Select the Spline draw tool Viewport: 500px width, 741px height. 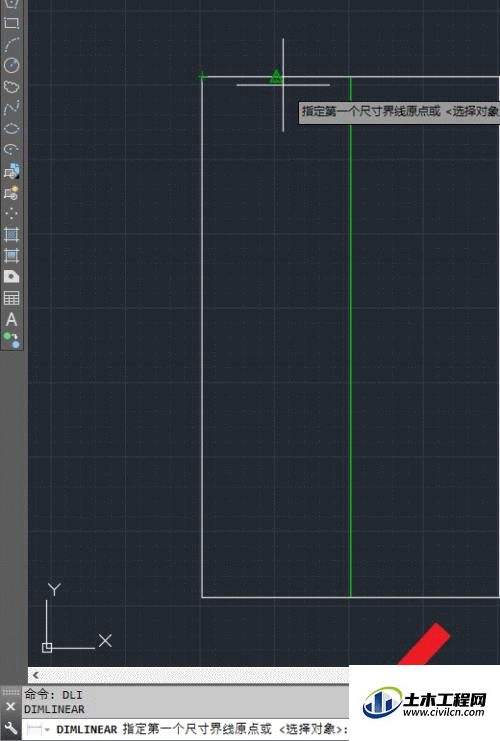pyautogui.click(x=11, y=108)
